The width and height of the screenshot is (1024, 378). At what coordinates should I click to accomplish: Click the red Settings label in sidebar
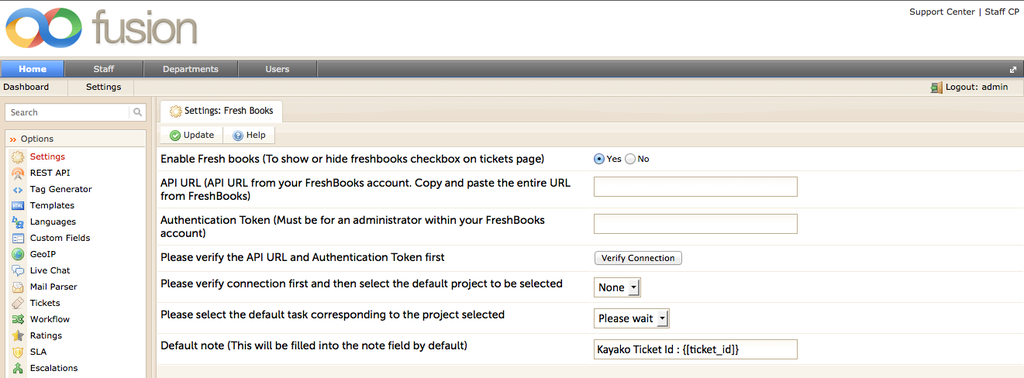(47, 157)
